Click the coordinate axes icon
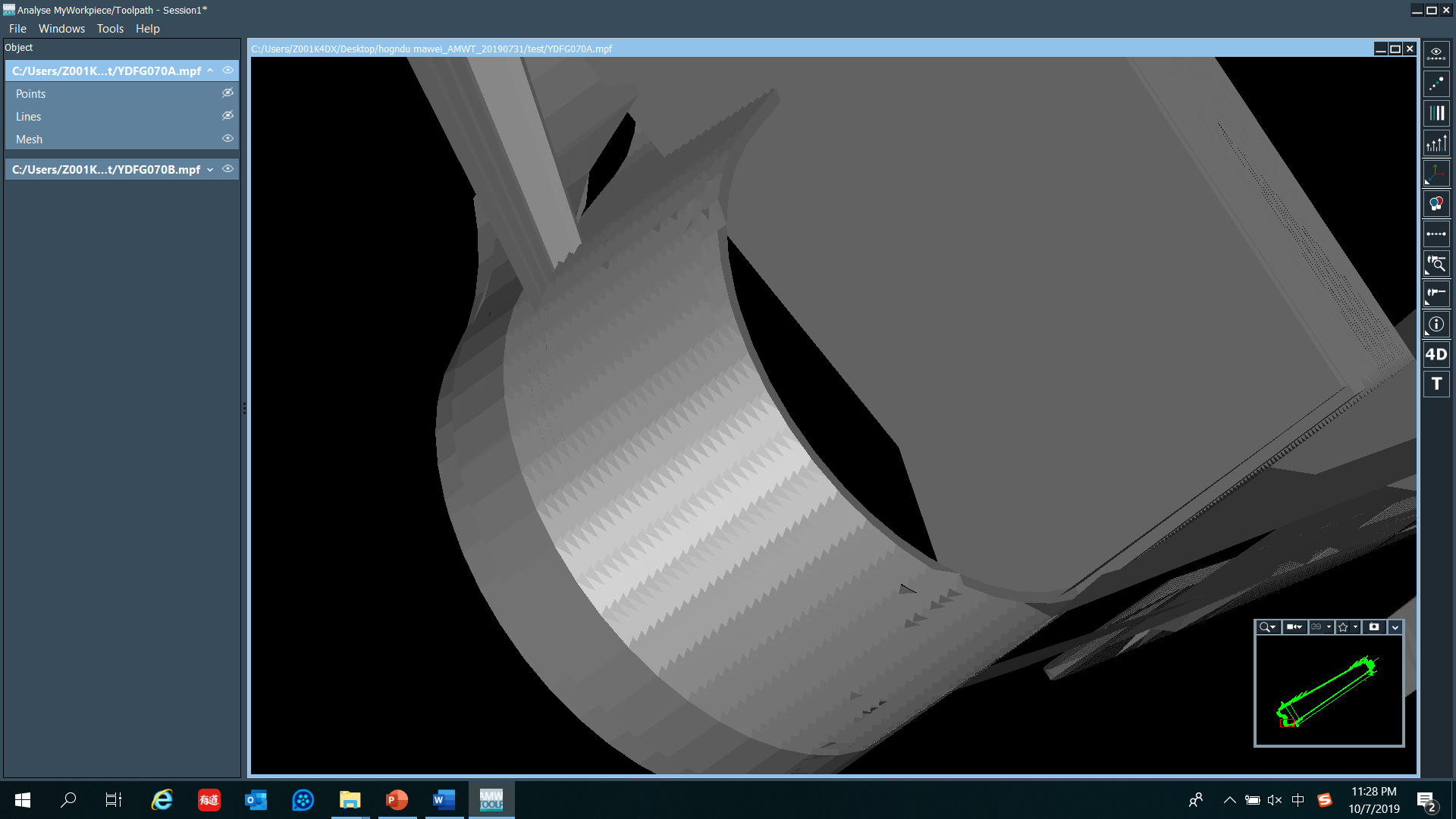This screenshot has height=819, width=1456. pyautogui.click(x=1436, y=173)
